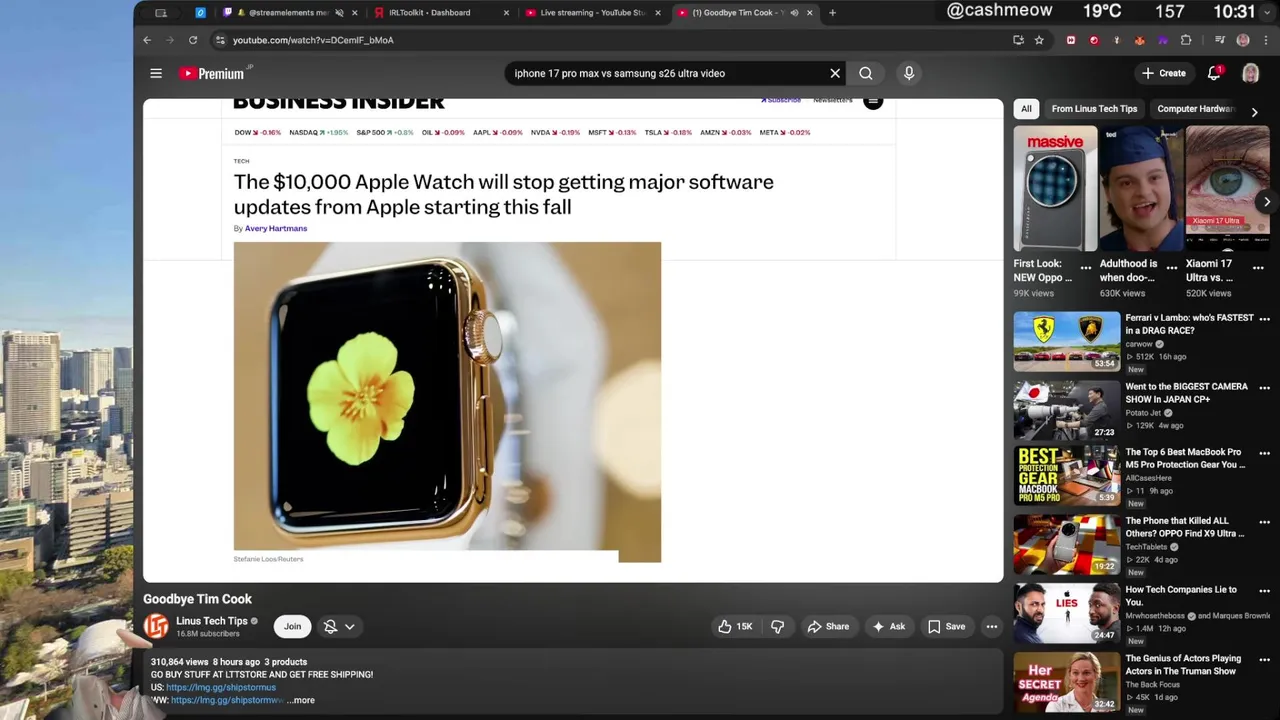This screenshot has width=1280, height=720.
Task: Like the video with thumbs up
Action: click(735, 627)
